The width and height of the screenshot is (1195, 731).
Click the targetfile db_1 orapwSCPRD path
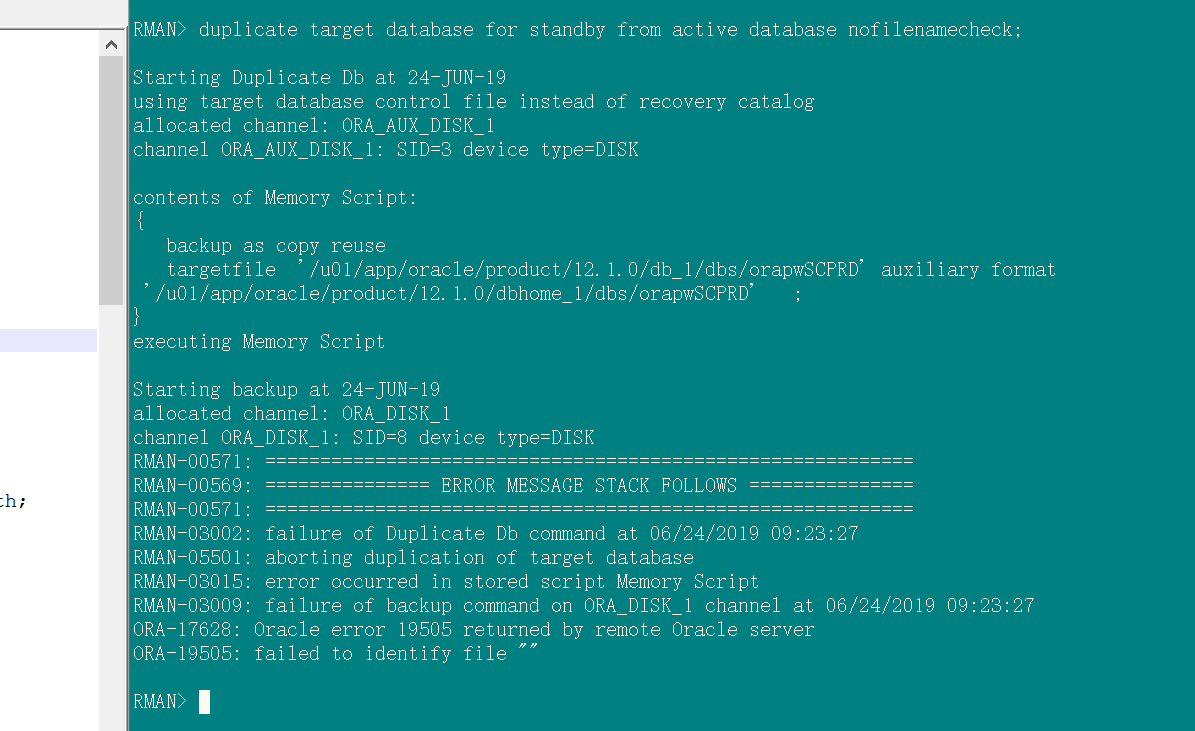tap(583, 270)
